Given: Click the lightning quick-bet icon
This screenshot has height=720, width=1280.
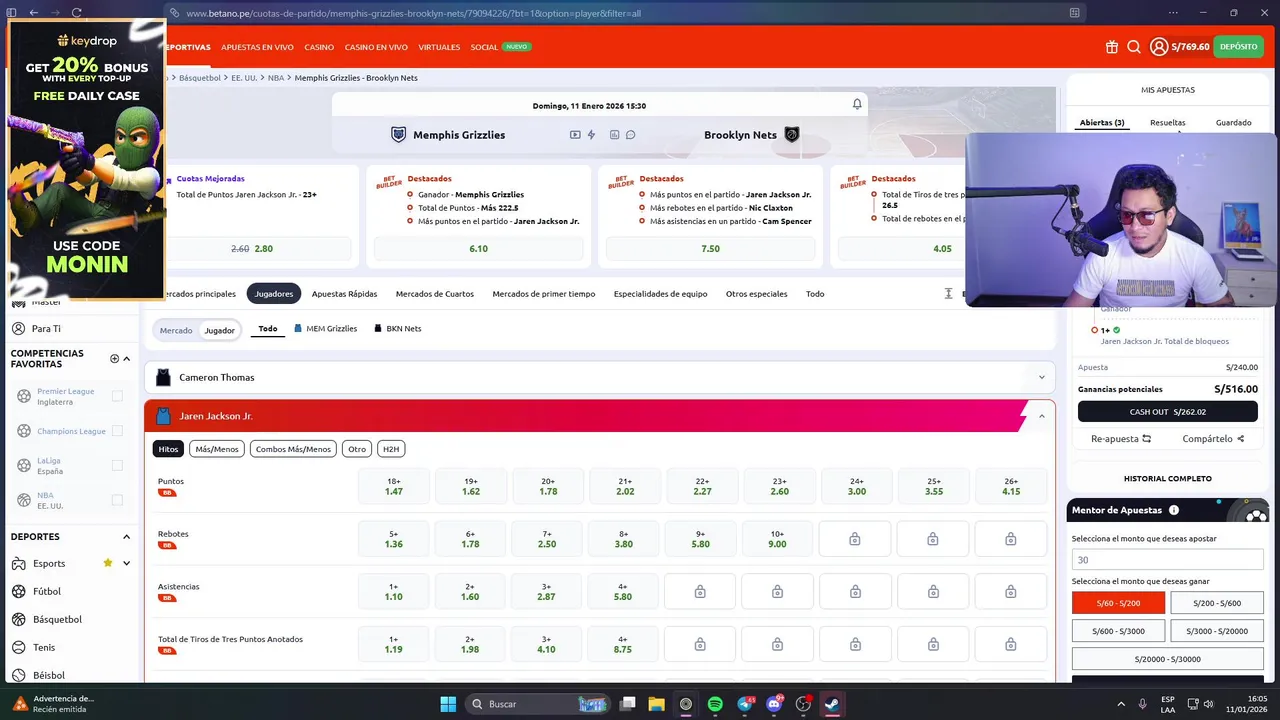Looking at the screenshot, I should coord(591,135).
